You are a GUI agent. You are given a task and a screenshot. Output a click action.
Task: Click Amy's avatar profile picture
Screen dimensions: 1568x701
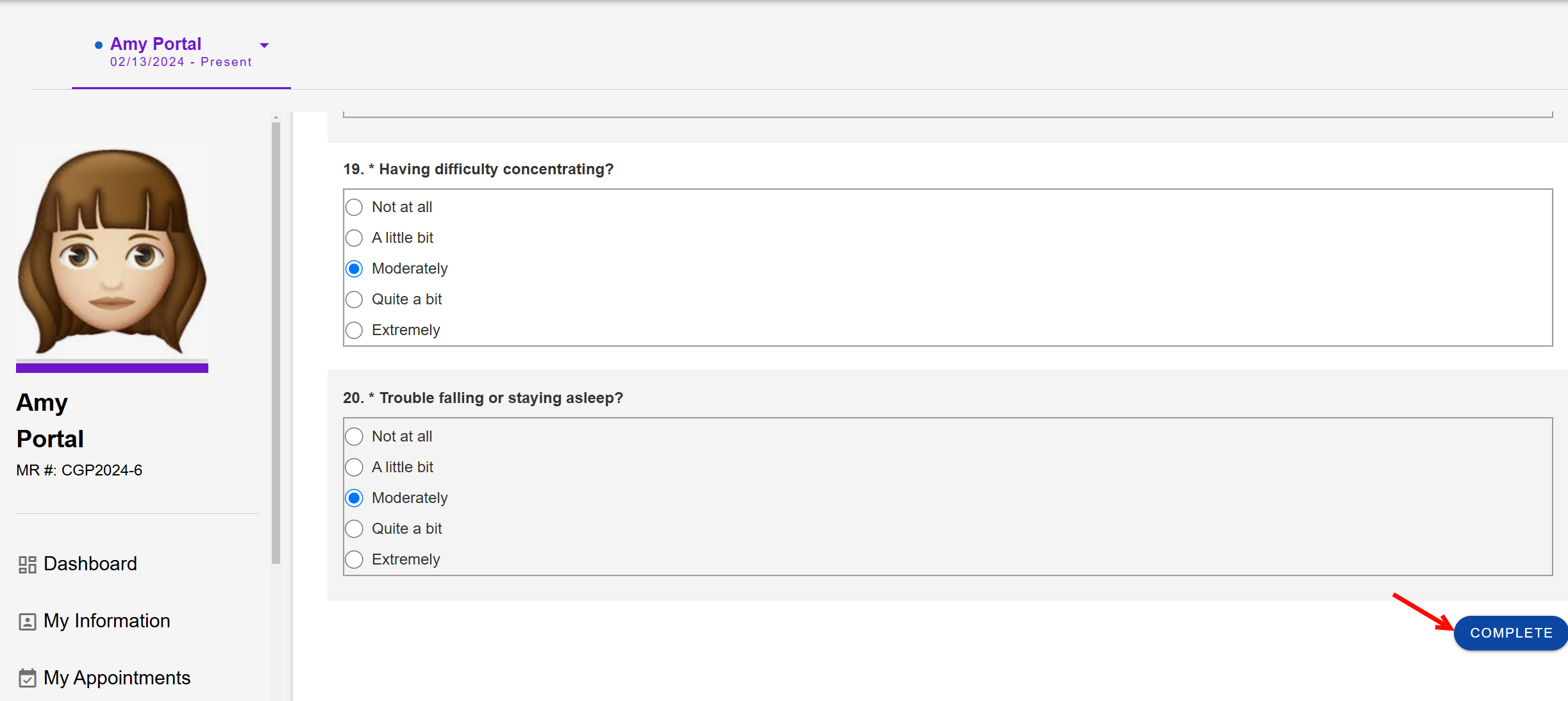point(112,251)
